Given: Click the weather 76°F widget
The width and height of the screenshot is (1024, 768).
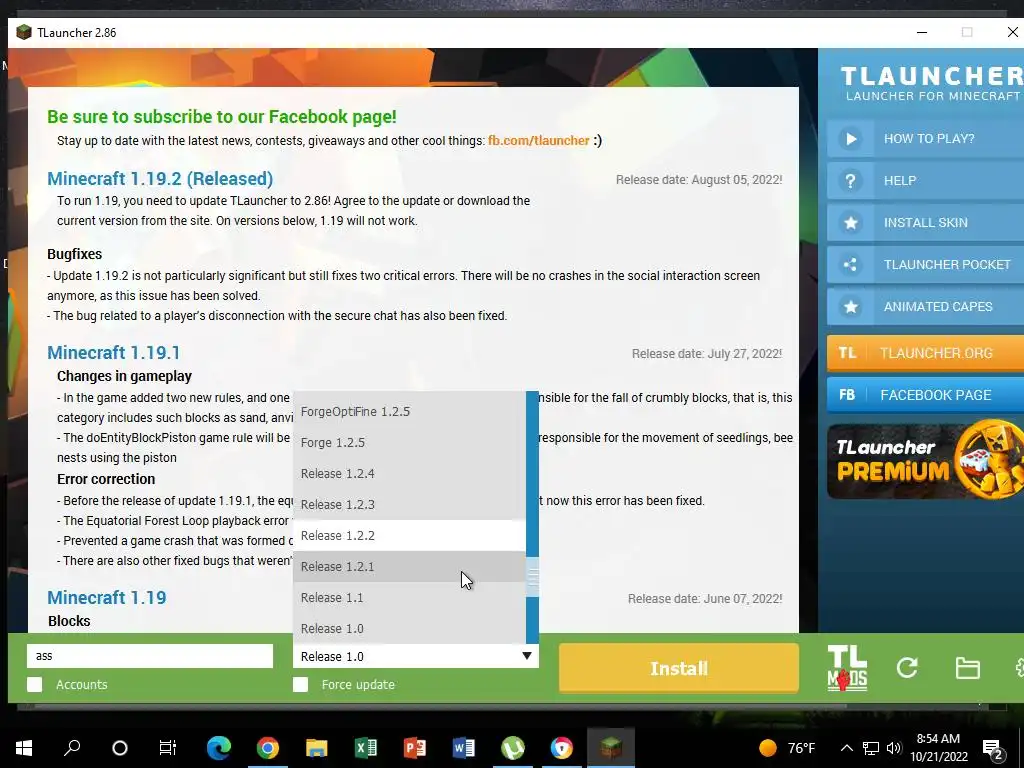Looking at the screenshot, I should 787,748.
